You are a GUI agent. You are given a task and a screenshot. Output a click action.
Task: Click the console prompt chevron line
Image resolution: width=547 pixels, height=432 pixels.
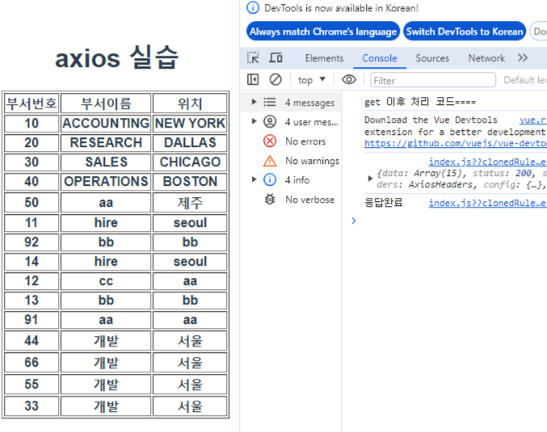coord(354,221)
